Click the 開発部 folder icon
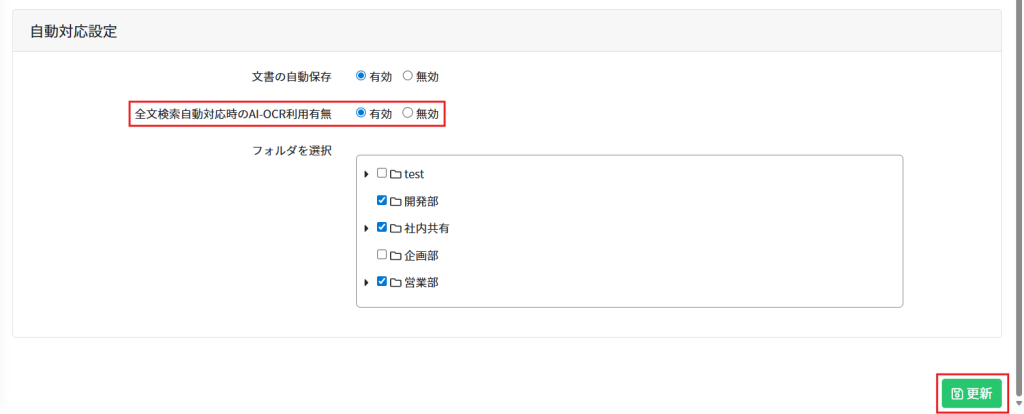1024x414 pixels. point(396,201)
